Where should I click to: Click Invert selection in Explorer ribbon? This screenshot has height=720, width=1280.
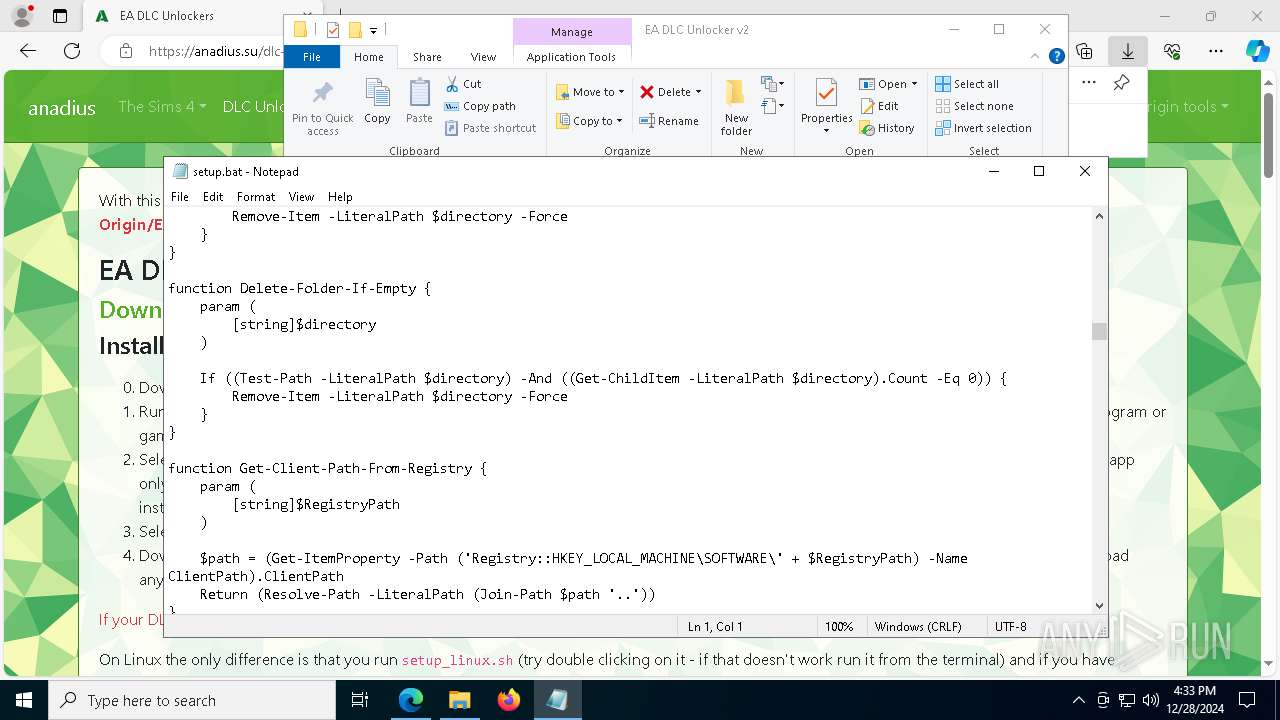click(x=983, y=128)
